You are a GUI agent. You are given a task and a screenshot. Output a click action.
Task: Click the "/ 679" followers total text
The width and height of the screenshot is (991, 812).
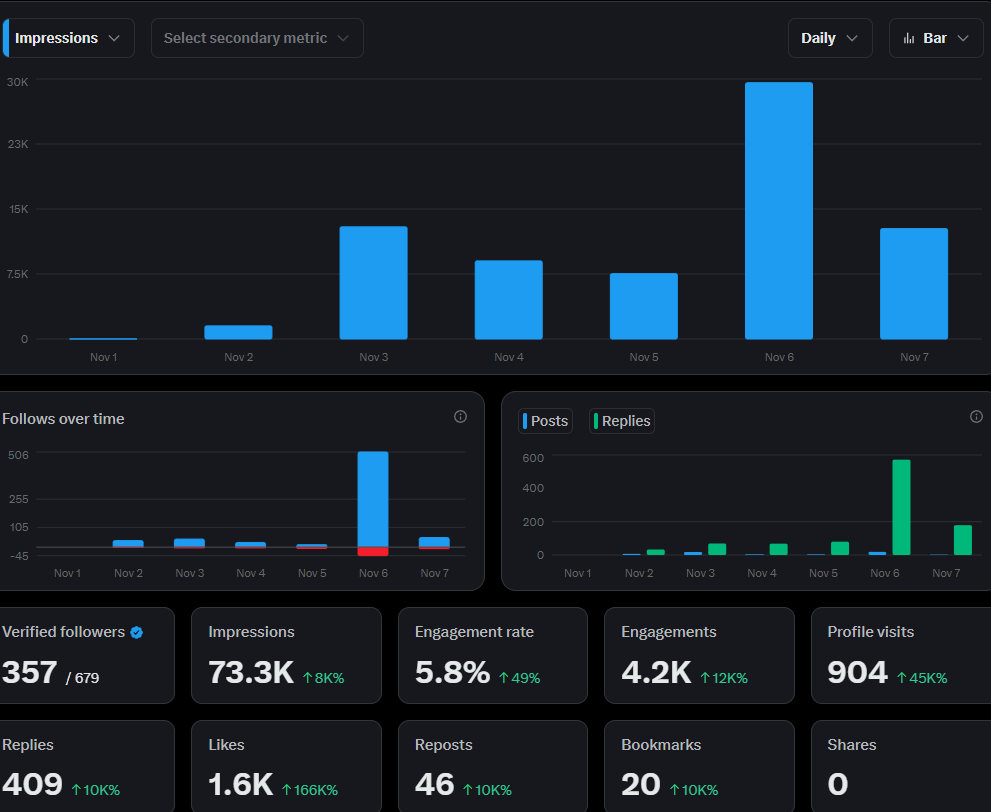82,678
